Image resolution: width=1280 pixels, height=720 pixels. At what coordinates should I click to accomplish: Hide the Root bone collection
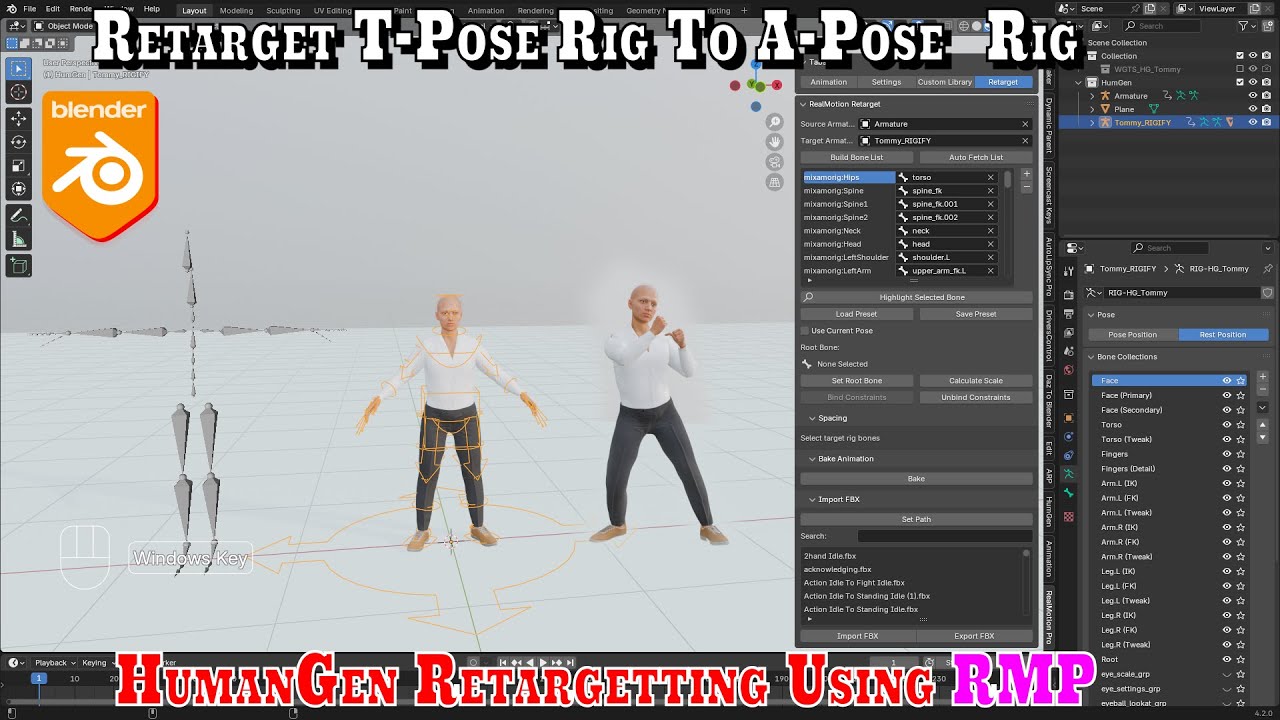click(1227, 659)
